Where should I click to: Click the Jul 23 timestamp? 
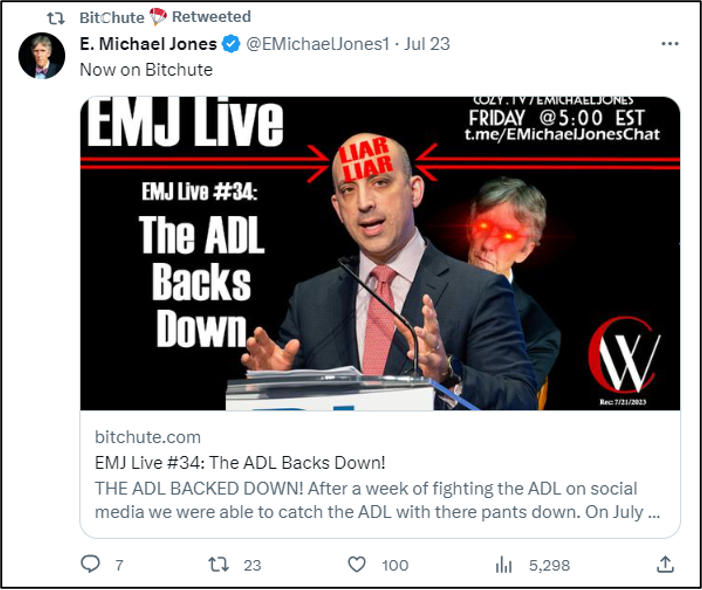click(x=427, y=44)
